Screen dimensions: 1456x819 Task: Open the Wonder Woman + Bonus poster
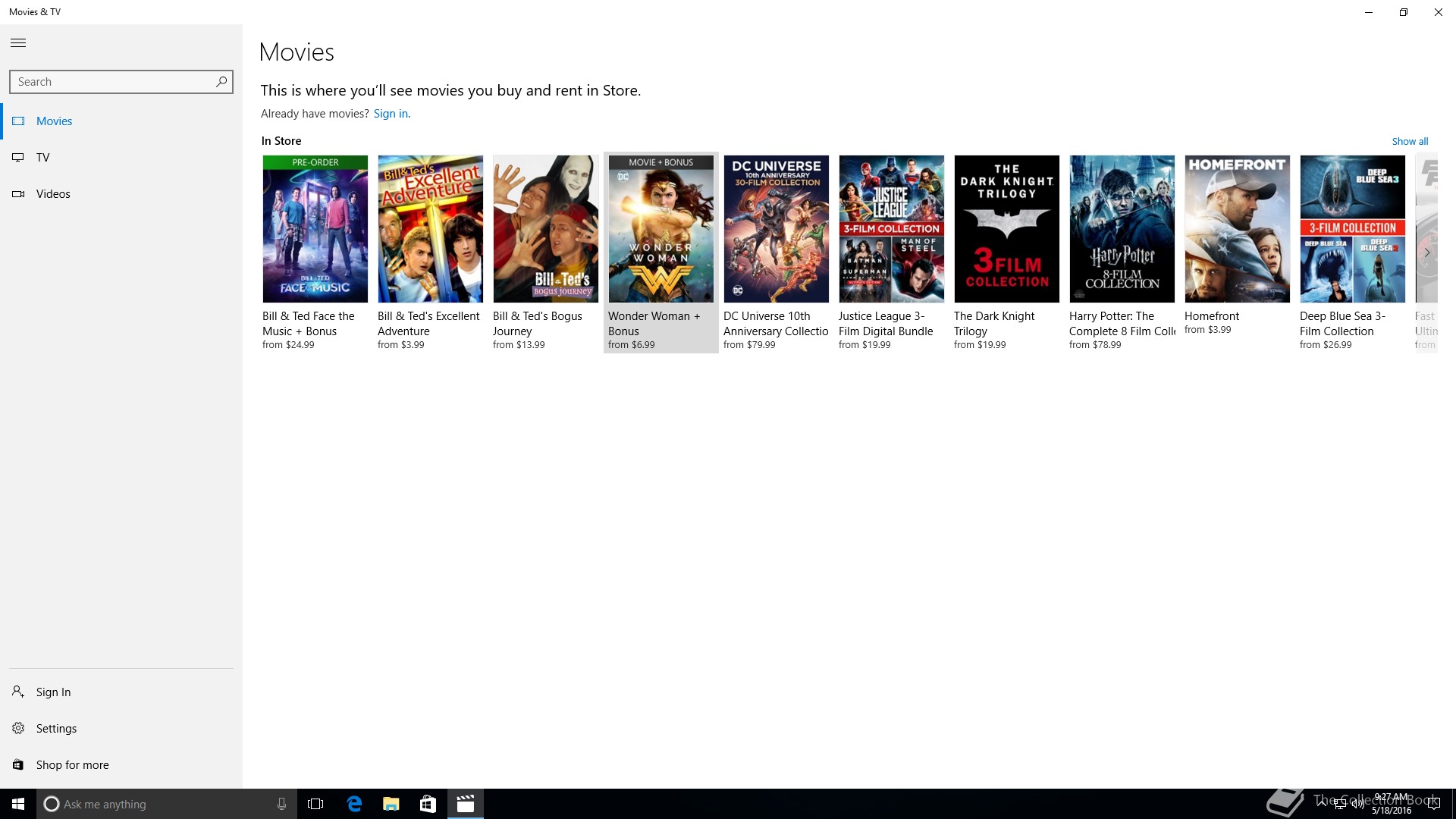(x=661, y=229)
